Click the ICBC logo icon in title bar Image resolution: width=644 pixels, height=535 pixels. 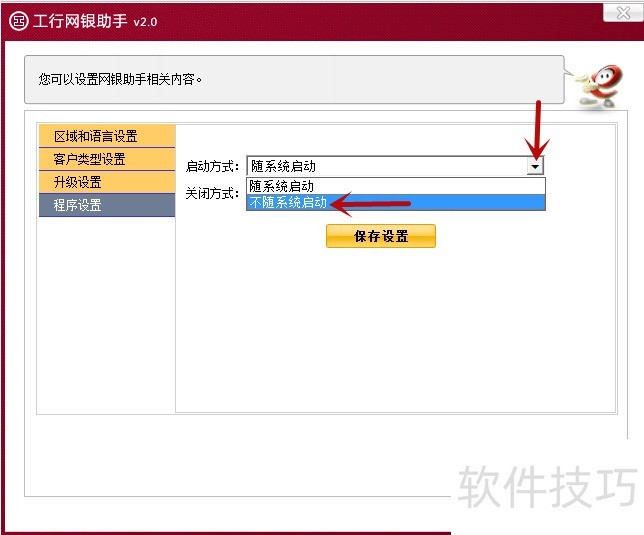[18, 21]
